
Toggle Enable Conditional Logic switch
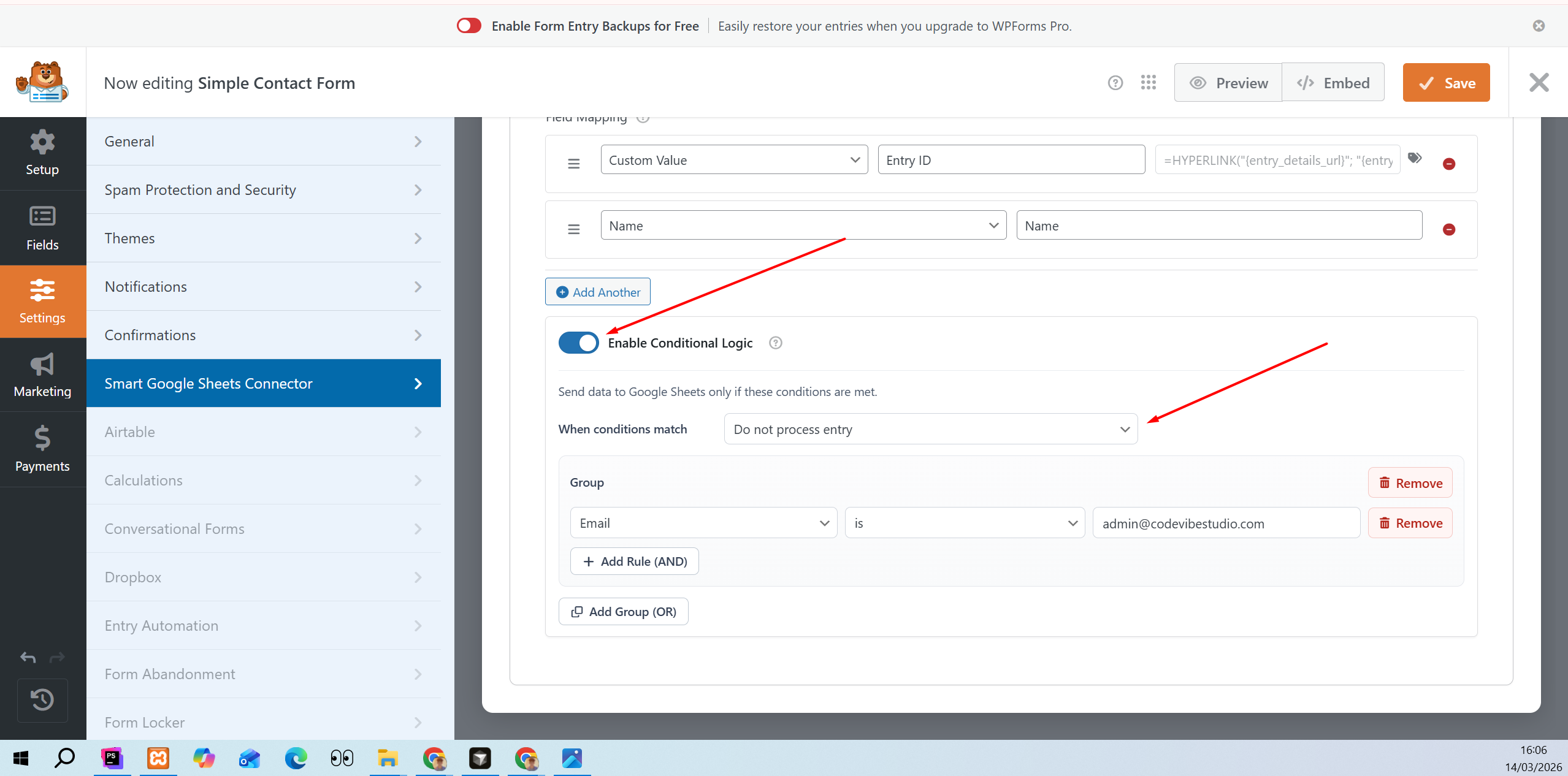(578, 343)
